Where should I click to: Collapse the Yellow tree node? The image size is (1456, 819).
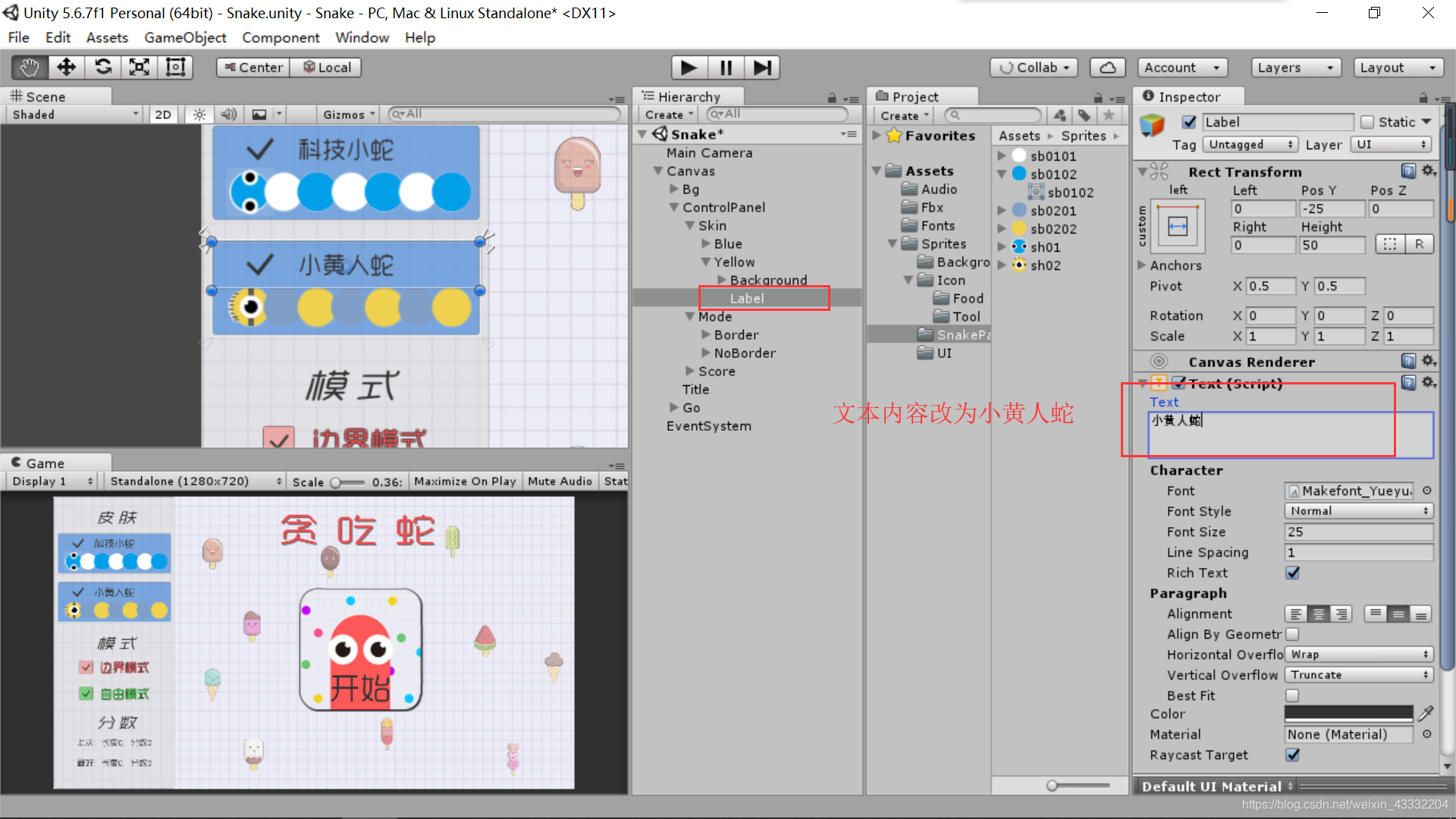click(706, 262)
